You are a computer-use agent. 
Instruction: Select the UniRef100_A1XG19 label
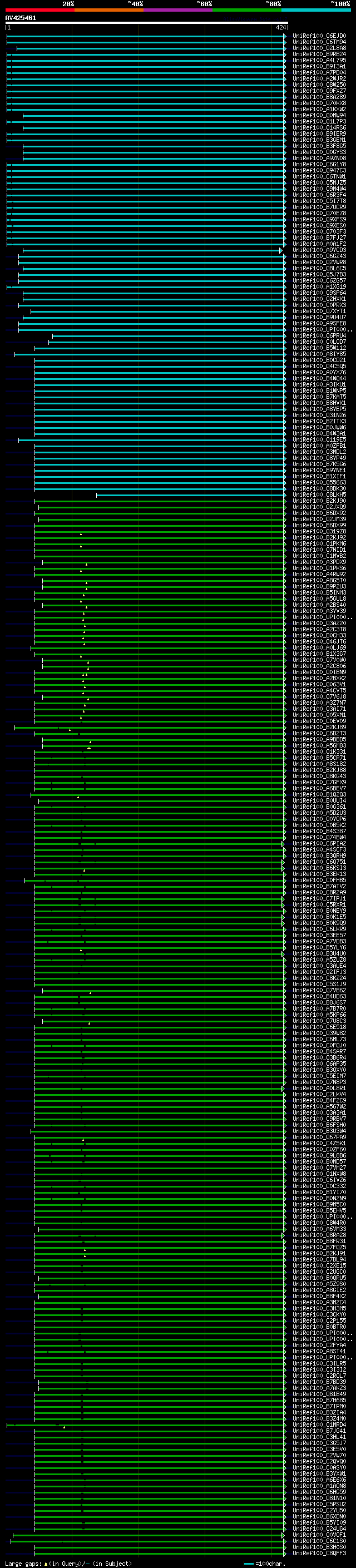point(319,286)
